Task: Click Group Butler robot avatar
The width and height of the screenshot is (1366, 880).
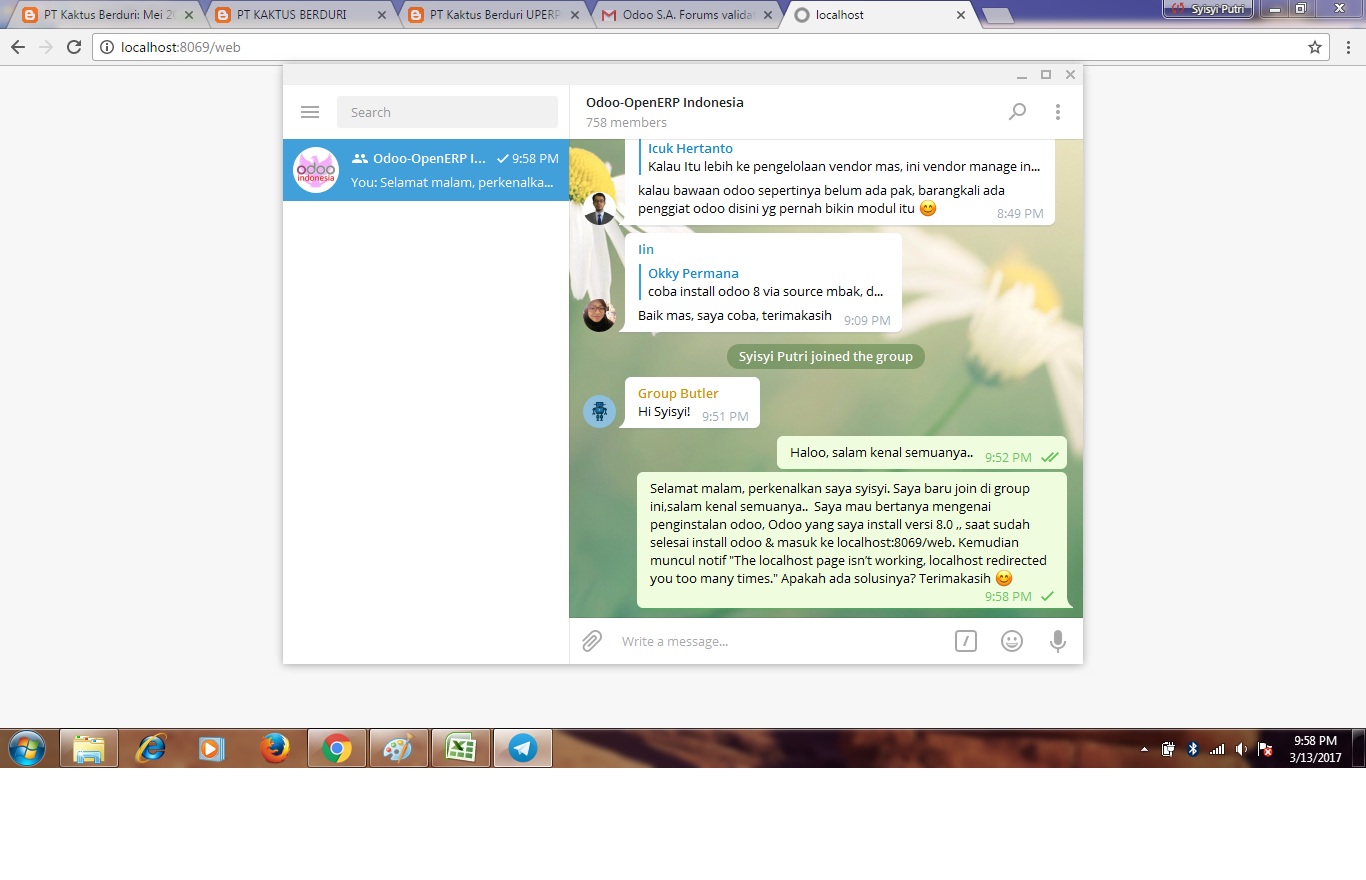Action: pos(599,411)
